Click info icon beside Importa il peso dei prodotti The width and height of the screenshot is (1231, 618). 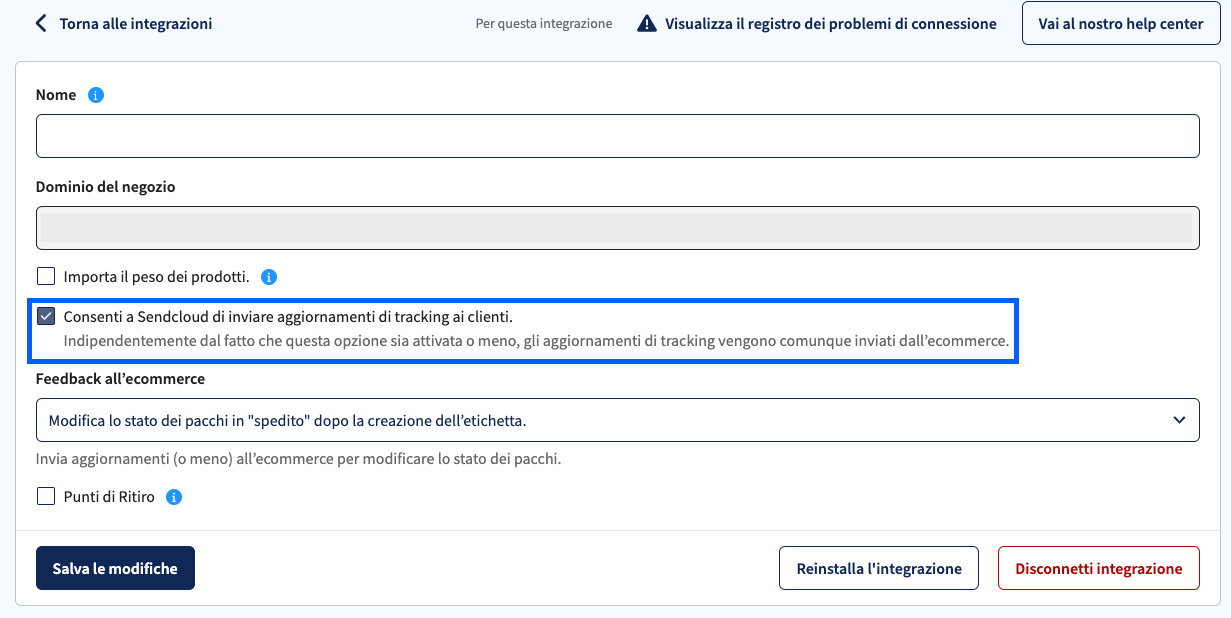tap(269, 277)
